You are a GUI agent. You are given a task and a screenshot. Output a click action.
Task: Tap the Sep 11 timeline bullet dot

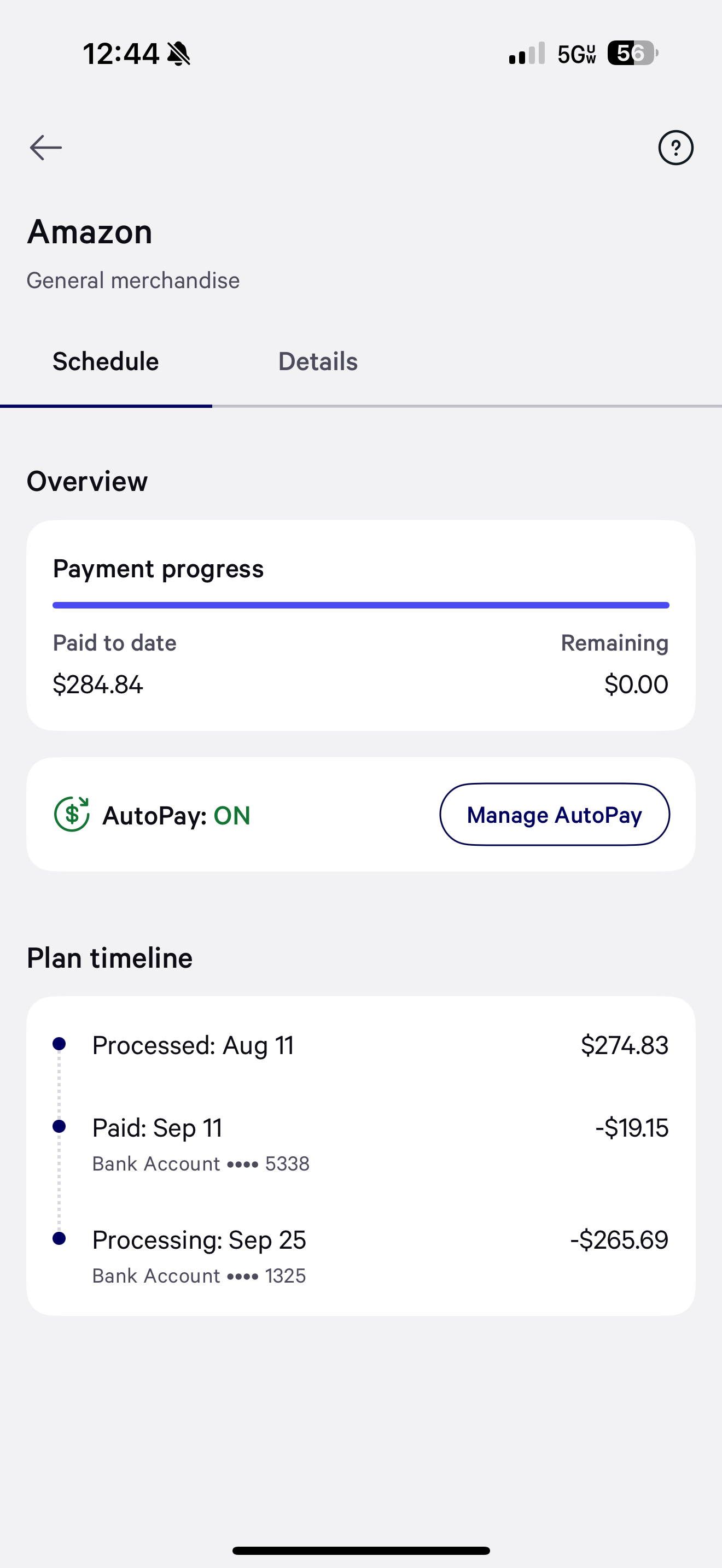(x=59, y=1126)
